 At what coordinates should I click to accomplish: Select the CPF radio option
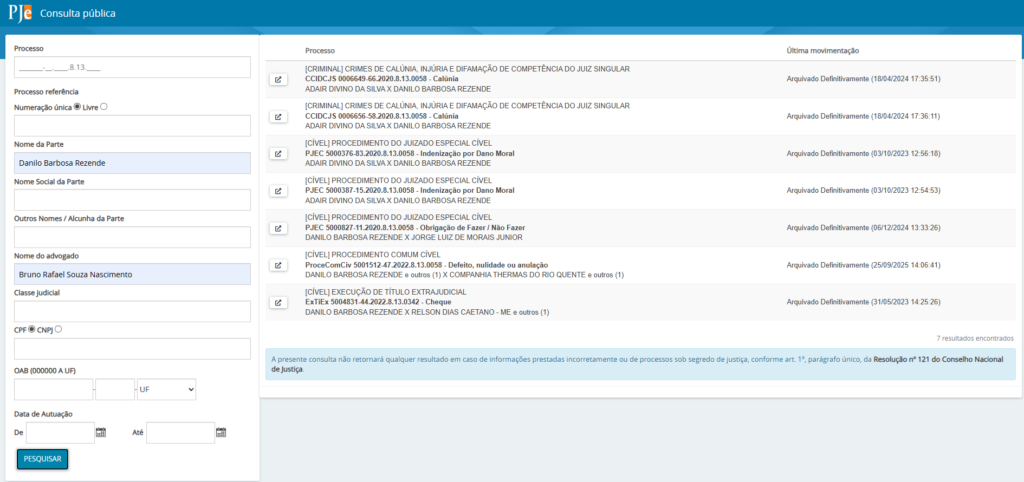tap(31, 329)
